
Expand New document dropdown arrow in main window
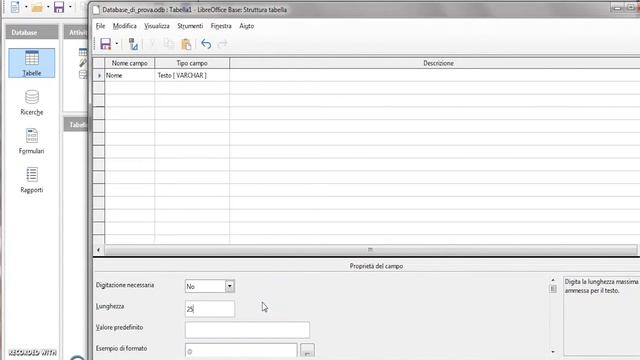point(26,7)
